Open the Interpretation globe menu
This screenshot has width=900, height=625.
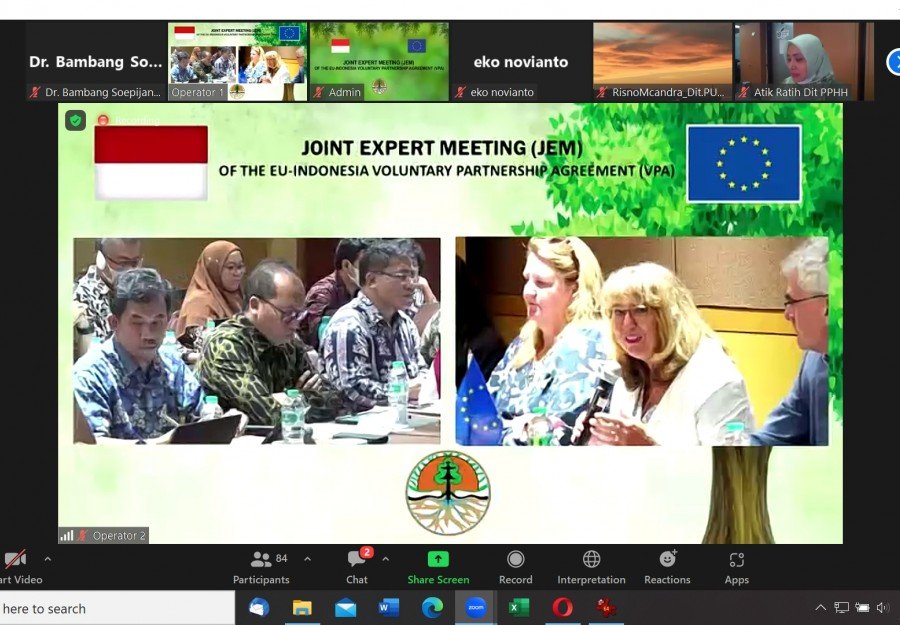(x=591, y=567)
